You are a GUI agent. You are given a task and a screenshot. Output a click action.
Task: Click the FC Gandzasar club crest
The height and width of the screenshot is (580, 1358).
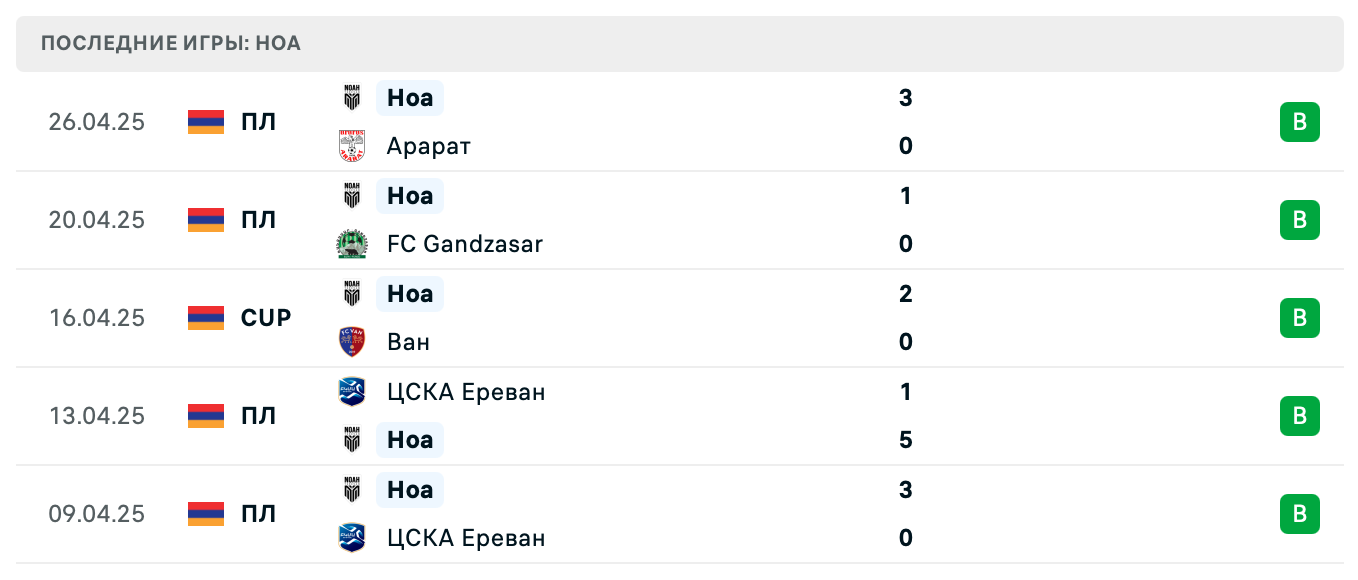[x=352, y=244]
